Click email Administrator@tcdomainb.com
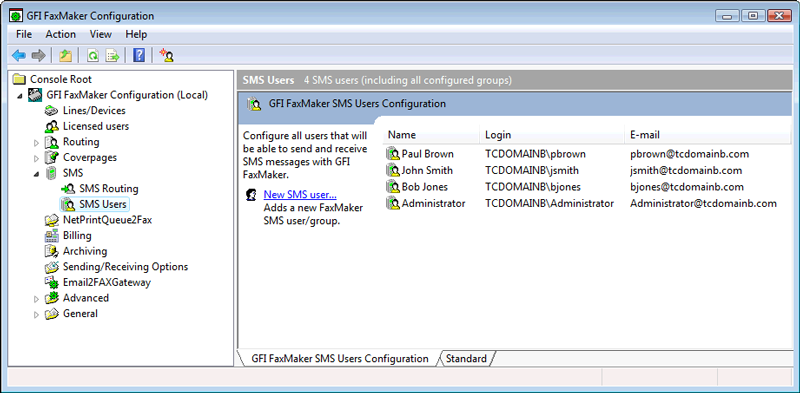The width and height of the screenshot is (800, 393). click(703, 204)
